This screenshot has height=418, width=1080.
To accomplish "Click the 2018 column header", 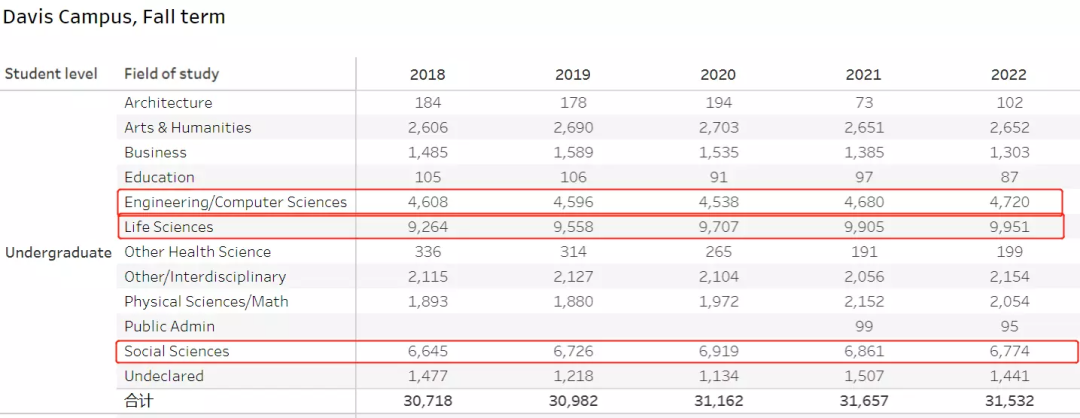I will coord(427,74).
